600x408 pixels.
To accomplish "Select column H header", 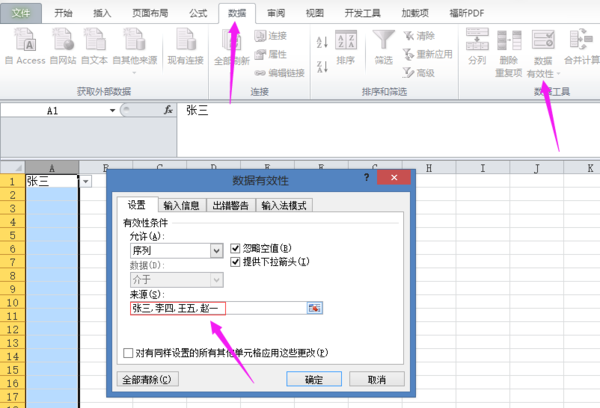I will tap(429, 168).
